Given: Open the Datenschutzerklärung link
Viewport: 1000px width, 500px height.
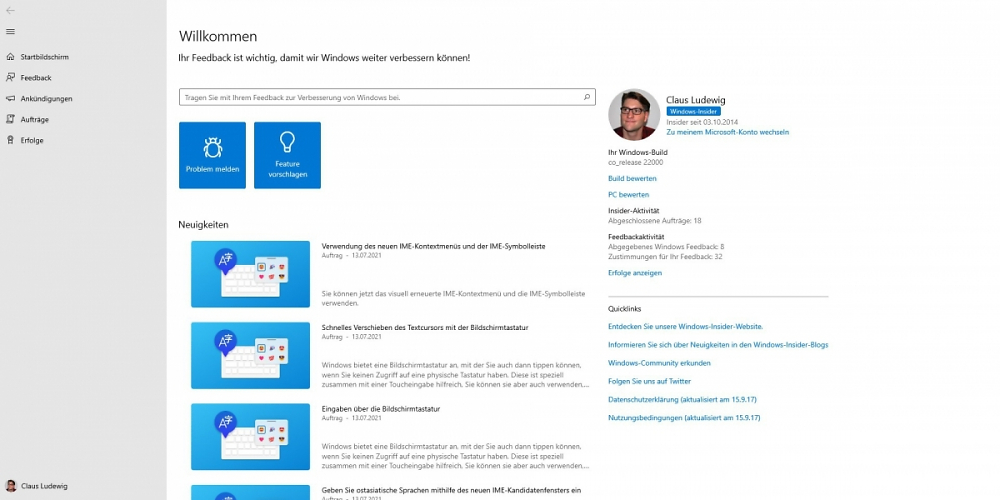Looking at the screenshot, I should [682, 399].
